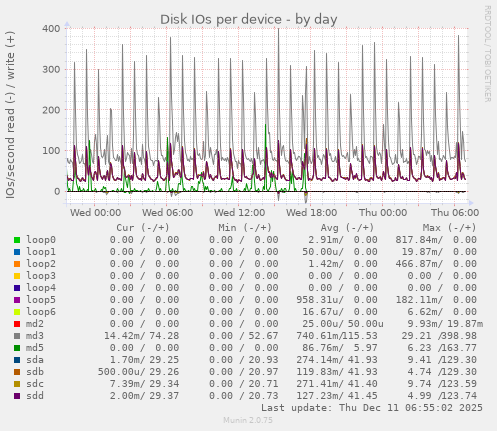Click the 'loop1' legend label
Viewport: 497px width, 431px height.
pyautogui.click(x=41, y=252)
